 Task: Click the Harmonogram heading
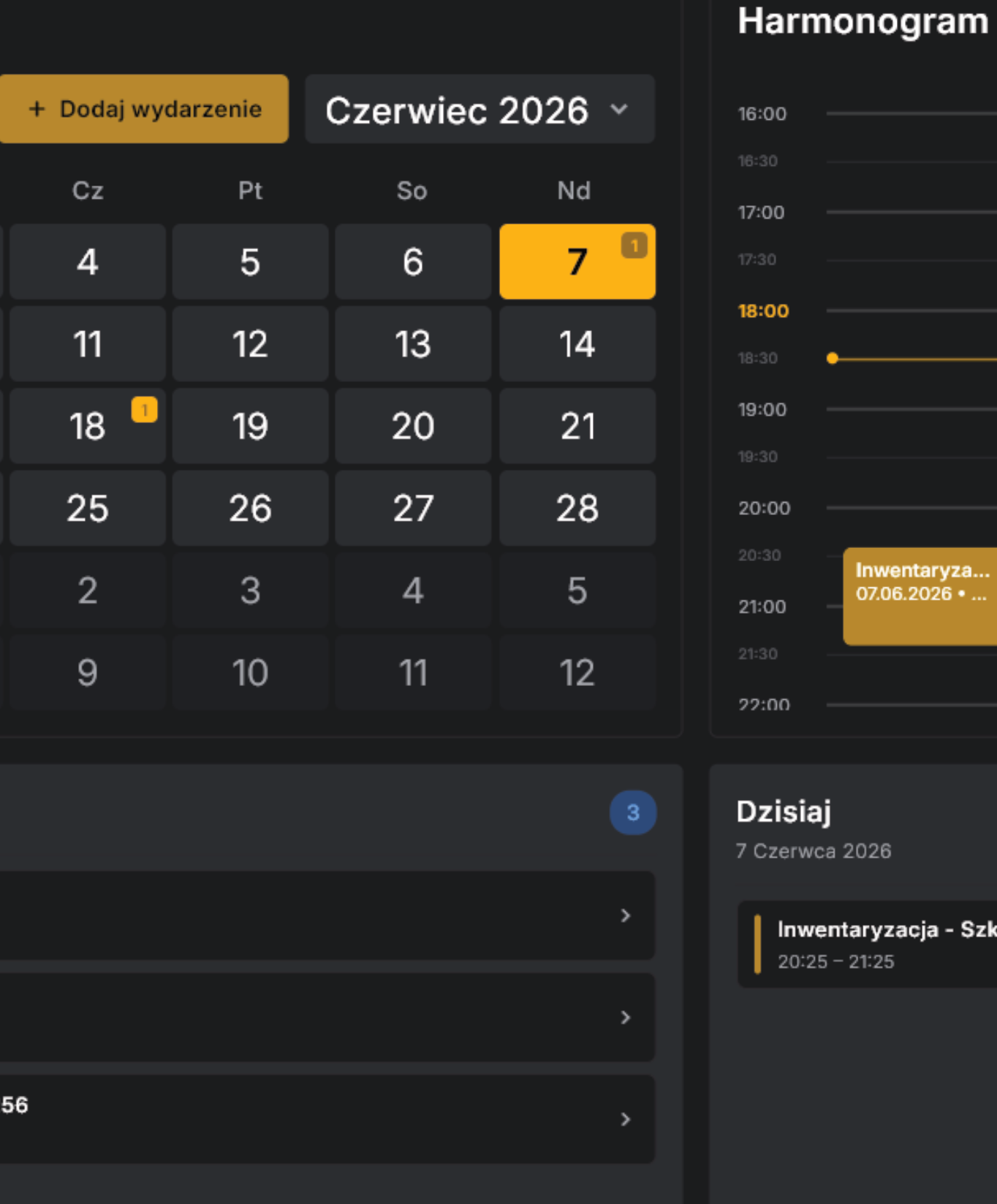(863, 21)
